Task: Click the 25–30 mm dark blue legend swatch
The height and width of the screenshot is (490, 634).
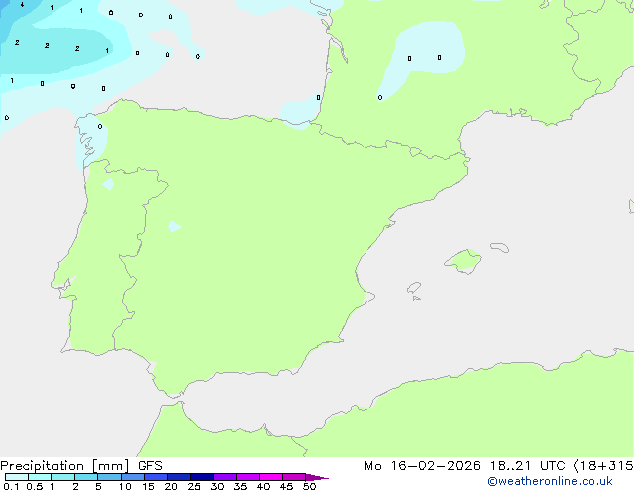Action: pyautogui.click(x=202, y=477)
